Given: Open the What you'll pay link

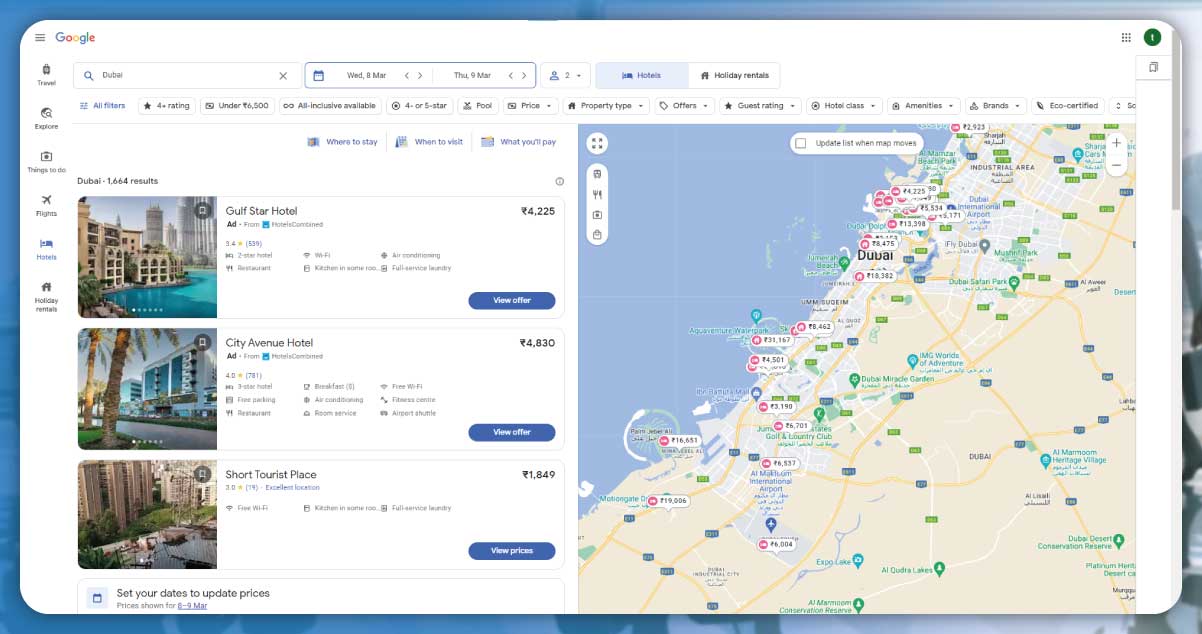Looking at the screenshot, I should 519,142.
